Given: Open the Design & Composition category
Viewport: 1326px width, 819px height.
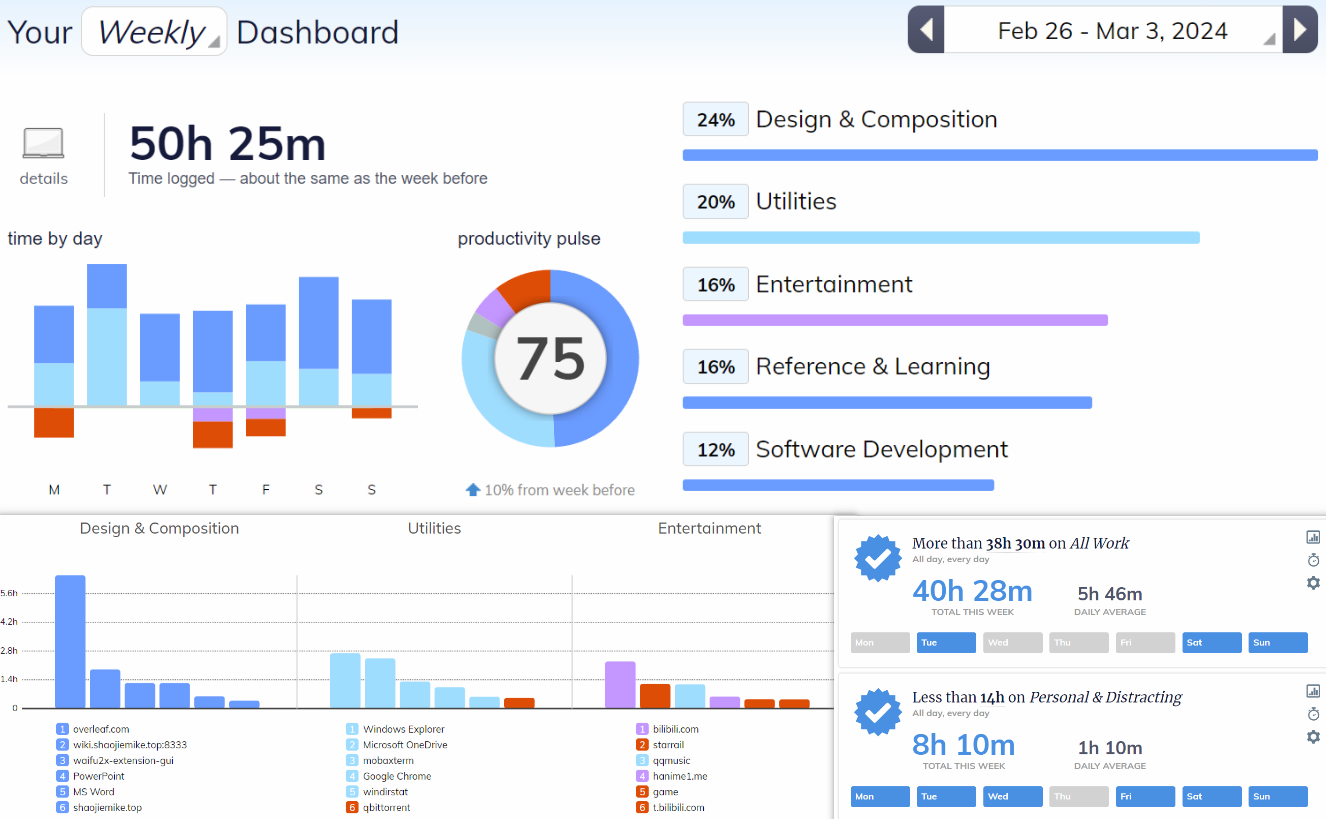Looking at the screenshot, I should coord(876,120).
